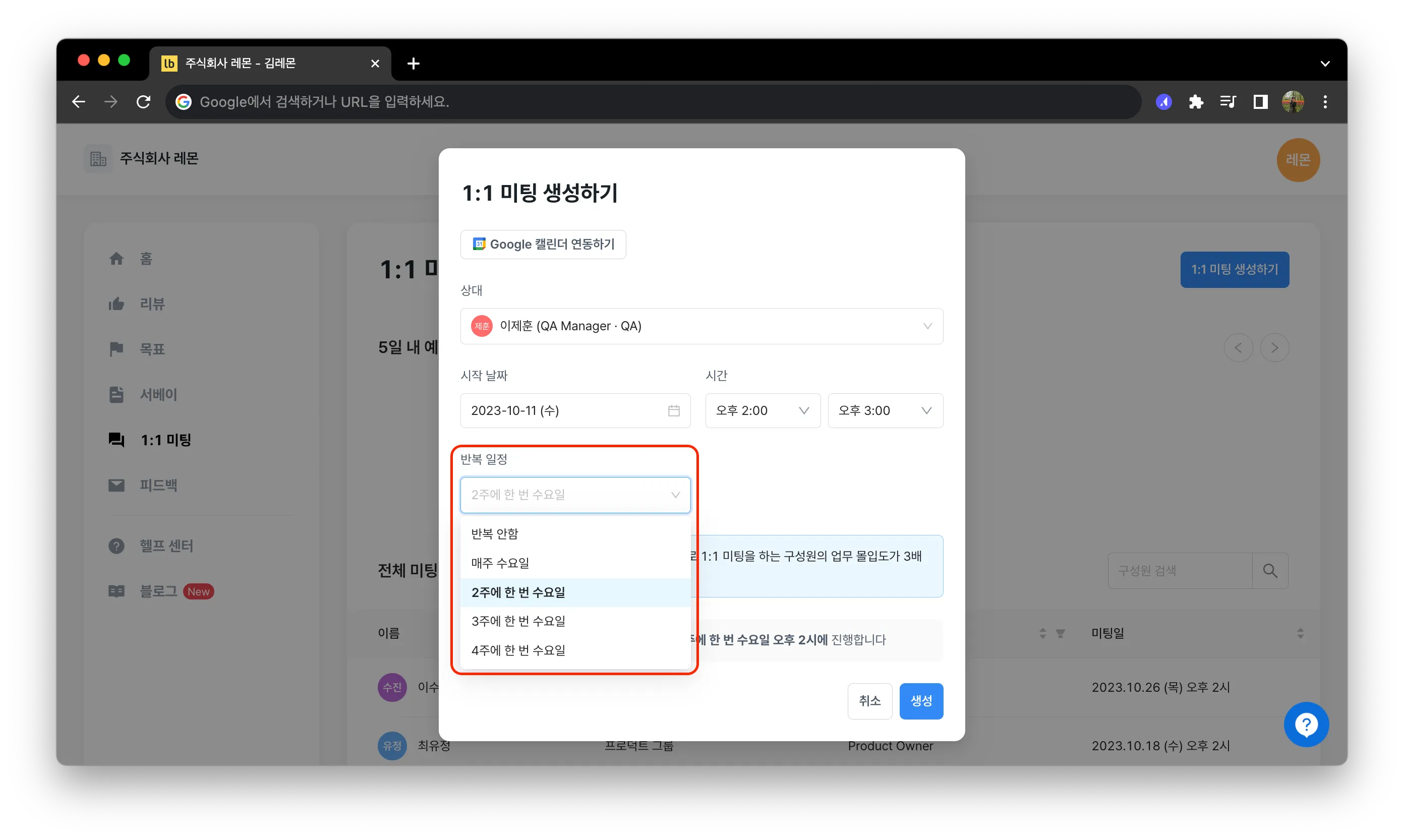
Task: Click the 구성원 검색 magnifier icon
Action: click(x=1270, y=571)
